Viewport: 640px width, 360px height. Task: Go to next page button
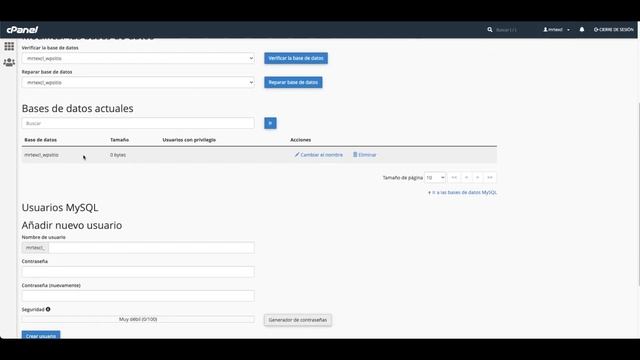pyautogui.click(x=478, y=178)
